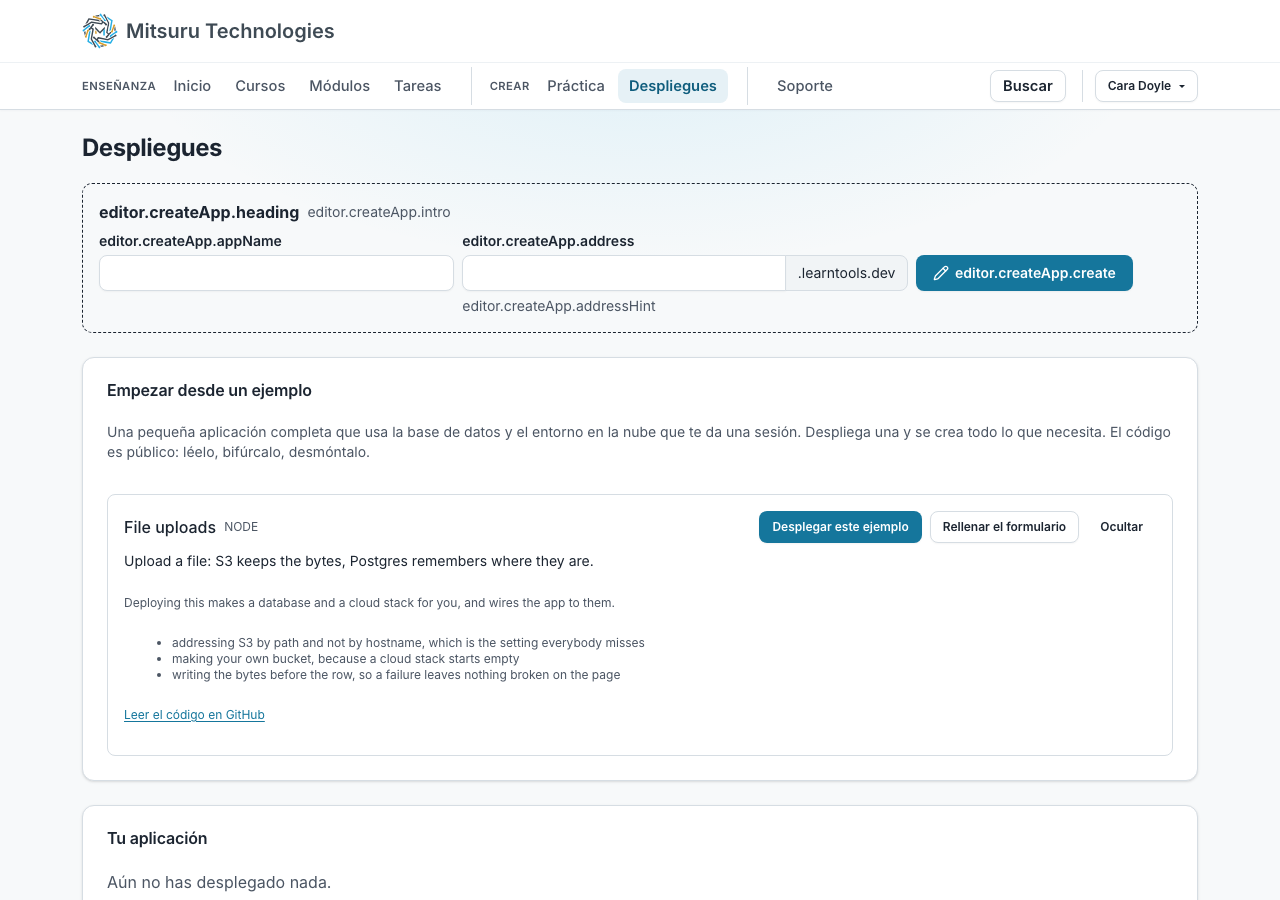This screenshot has height=900, width=1280.
Task: Open the Soporte page
Action: pyautogui.click(x=805, y=86)
